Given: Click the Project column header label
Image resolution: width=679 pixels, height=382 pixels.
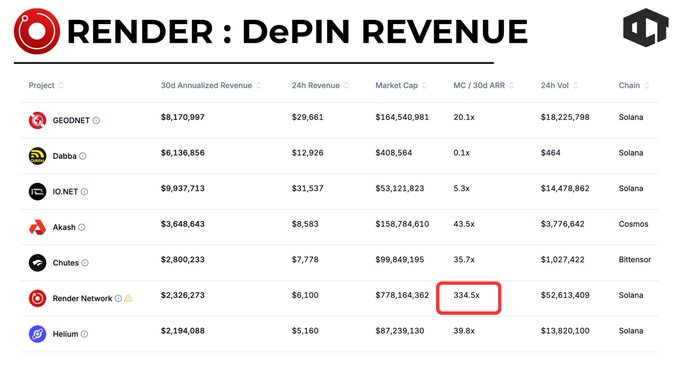Looking at the screenshot, I should click(42, 85).
